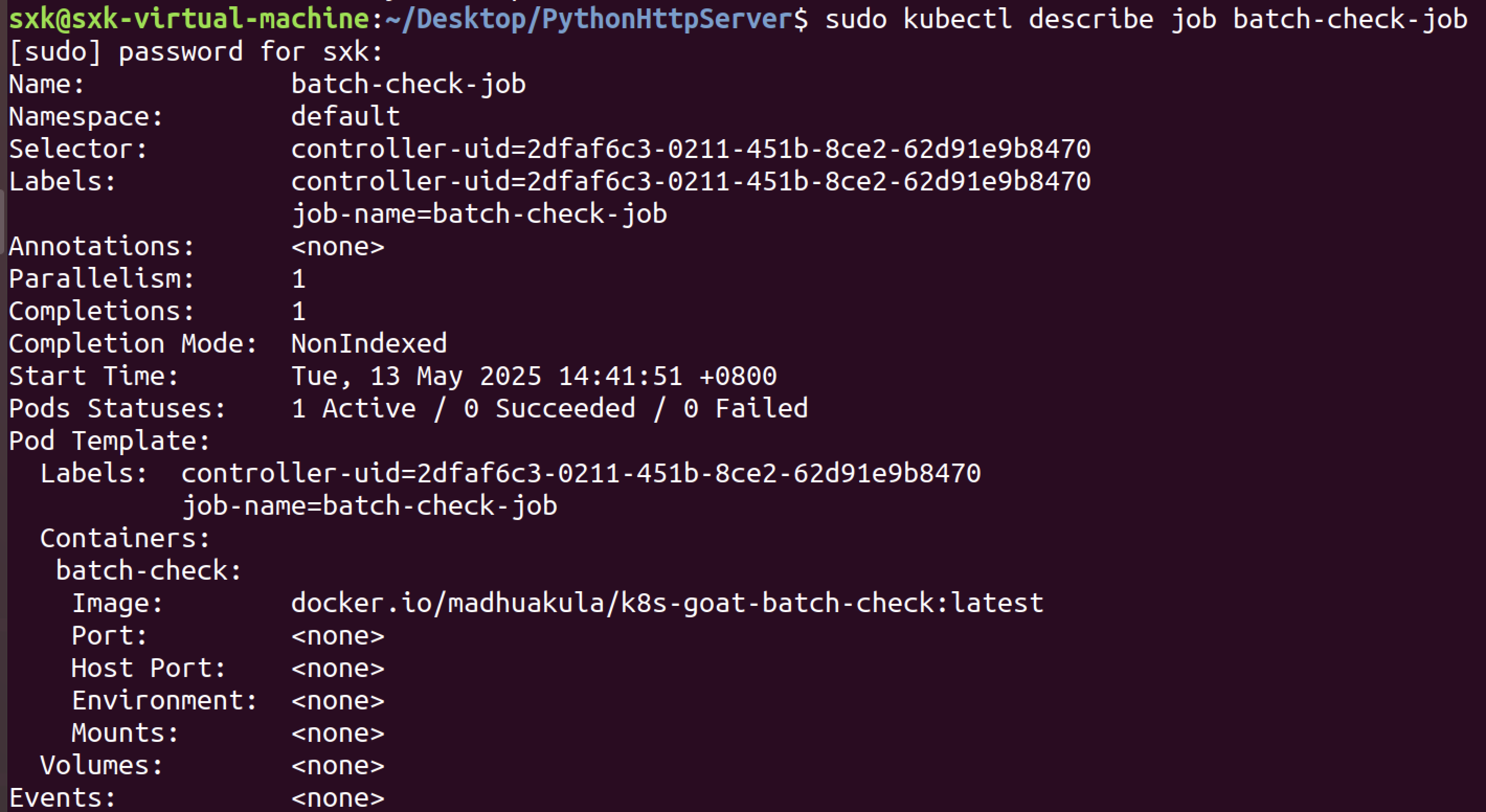The width and height of the screenshot is (1486, 812).
Task: Click the '0 Failed' pods status text
Action: tap(745, 408)
